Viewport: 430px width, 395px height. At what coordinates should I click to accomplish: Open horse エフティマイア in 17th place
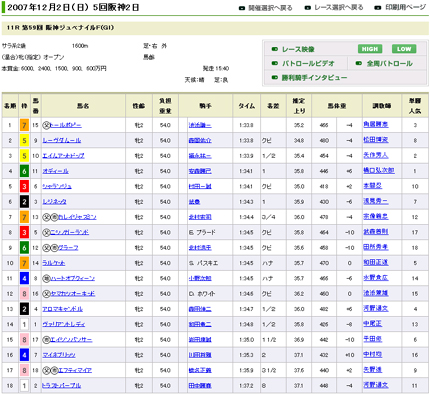pyautogui.click(x=75, y=371)
